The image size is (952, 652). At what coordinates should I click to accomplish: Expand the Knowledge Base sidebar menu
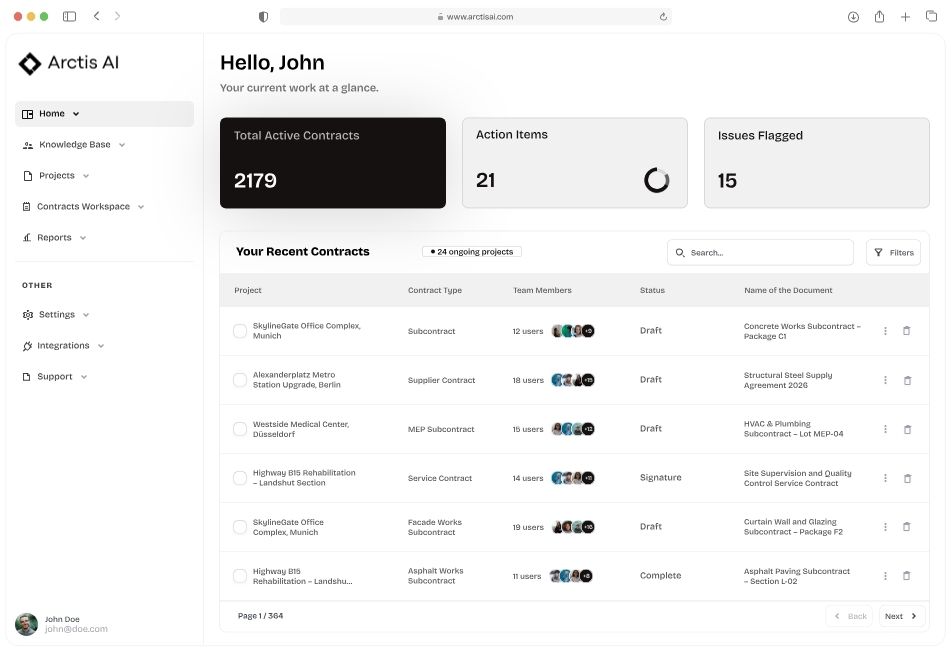pyautogui.click(x=74, y=145)
